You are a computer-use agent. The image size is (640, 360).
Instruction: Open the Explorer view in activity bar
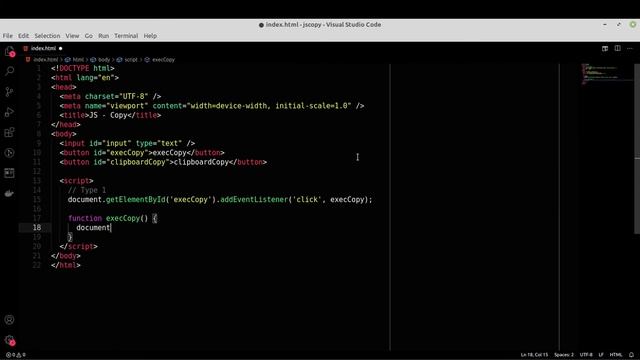tap(9, 51)
